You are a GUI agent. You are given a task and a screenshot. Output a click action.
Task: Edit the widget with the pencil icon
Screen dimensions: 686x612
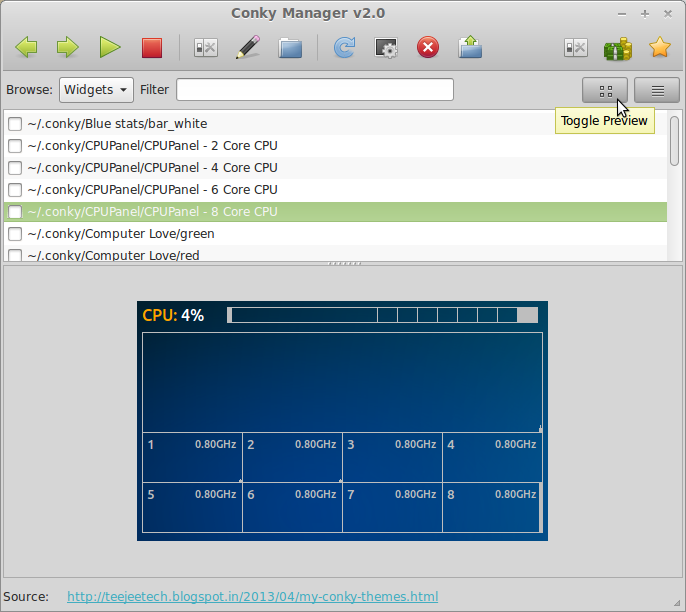pos(248,47)
